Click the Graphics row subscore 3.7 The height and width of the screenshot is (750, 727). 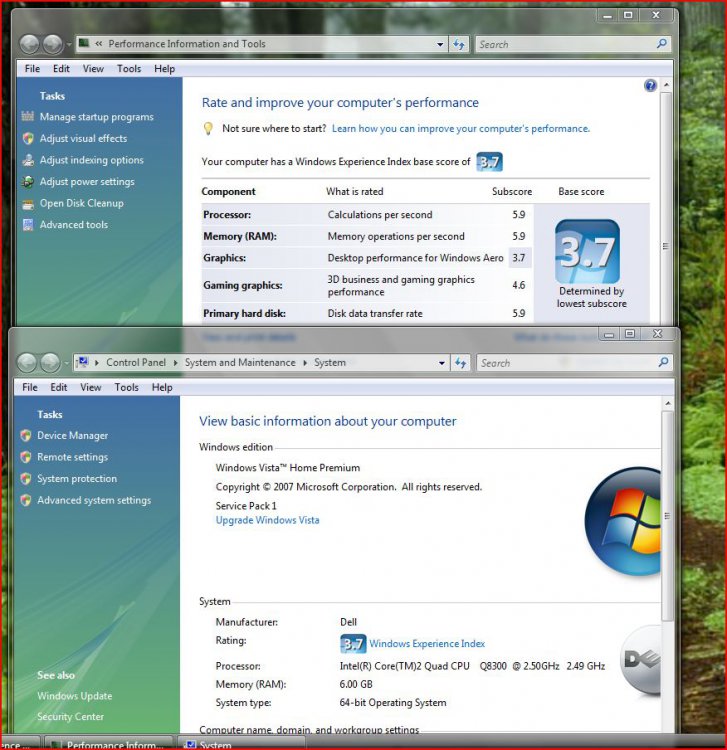[x=518, y=258]
